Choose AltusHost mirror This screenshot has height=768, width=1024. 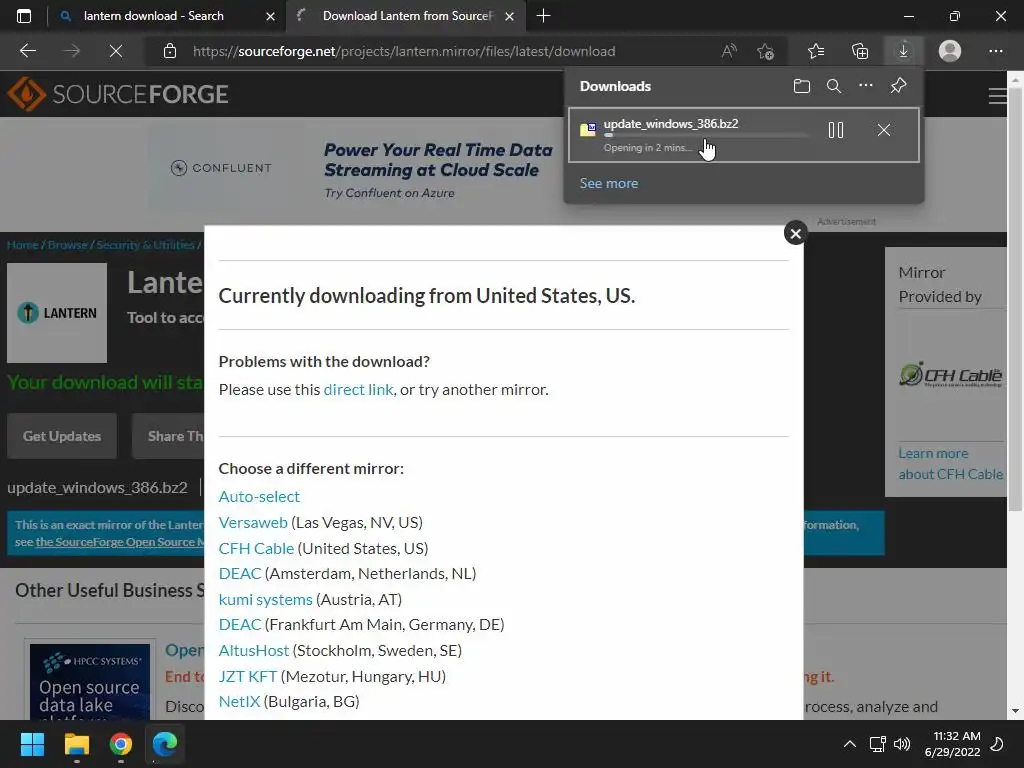(253, 650)
